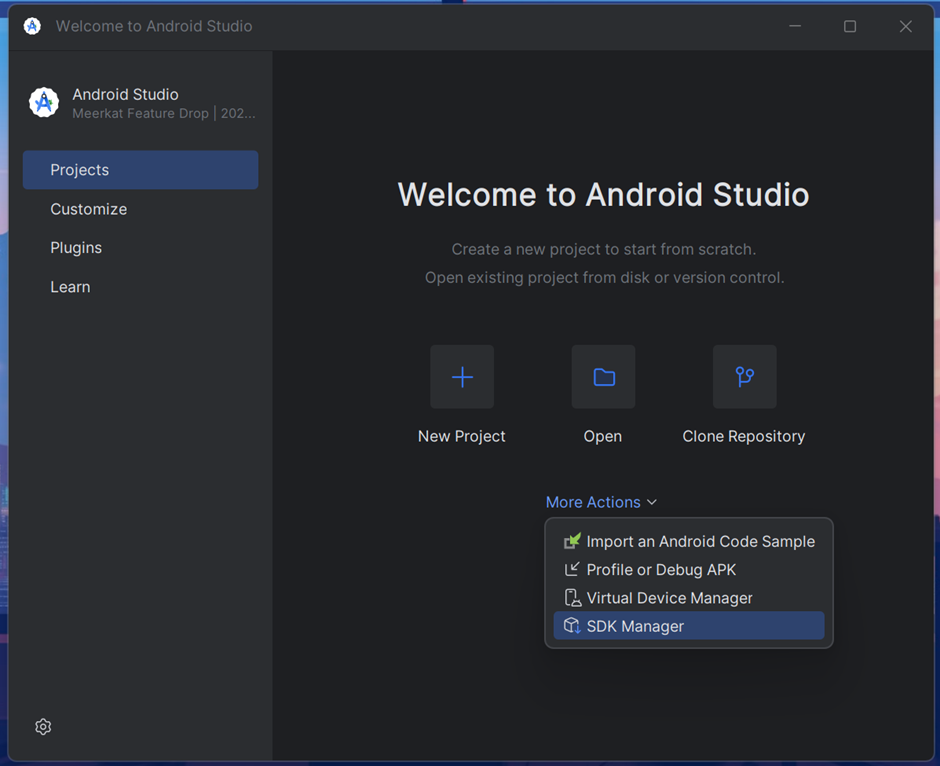Click the Profile or Debug APK icon
The image size is (940, 766).
(x=572, y=569)
